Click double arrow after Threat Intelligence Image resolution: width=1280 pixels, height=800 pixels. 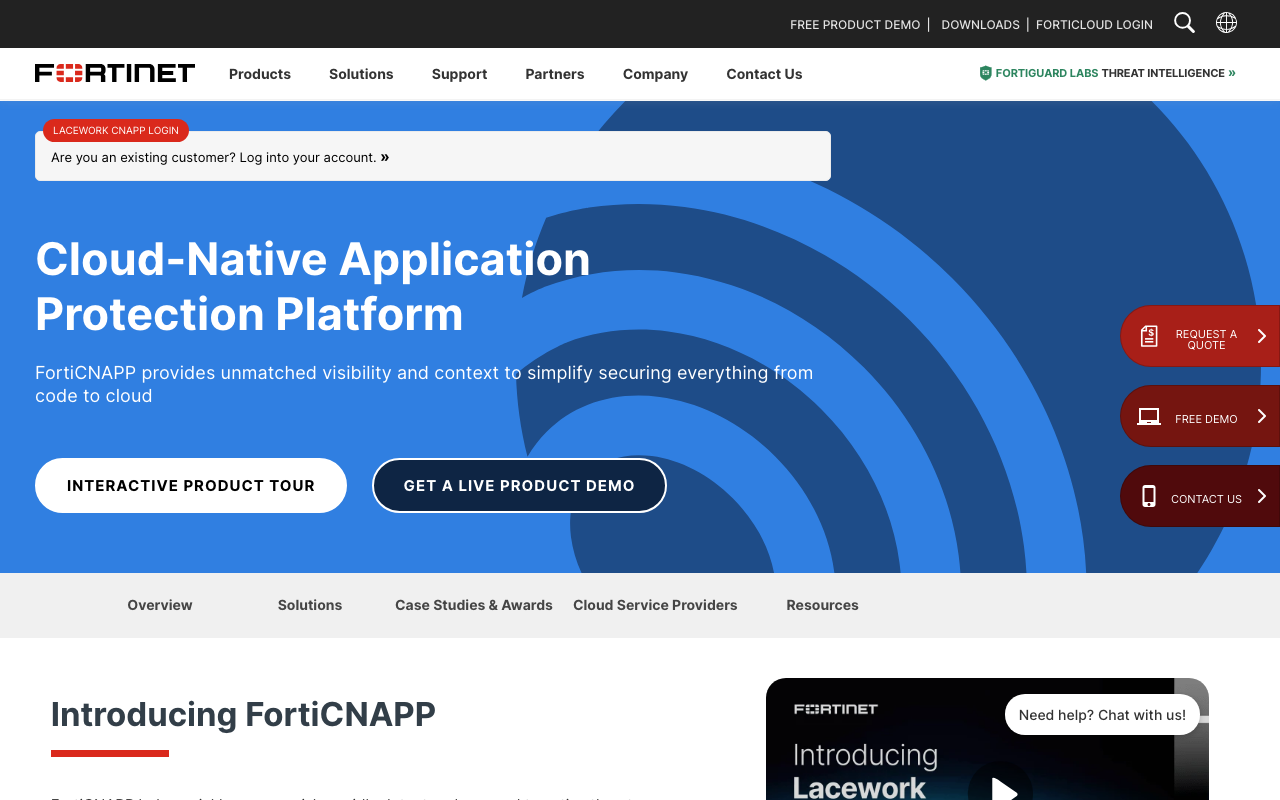click(x=1232, y=73)
